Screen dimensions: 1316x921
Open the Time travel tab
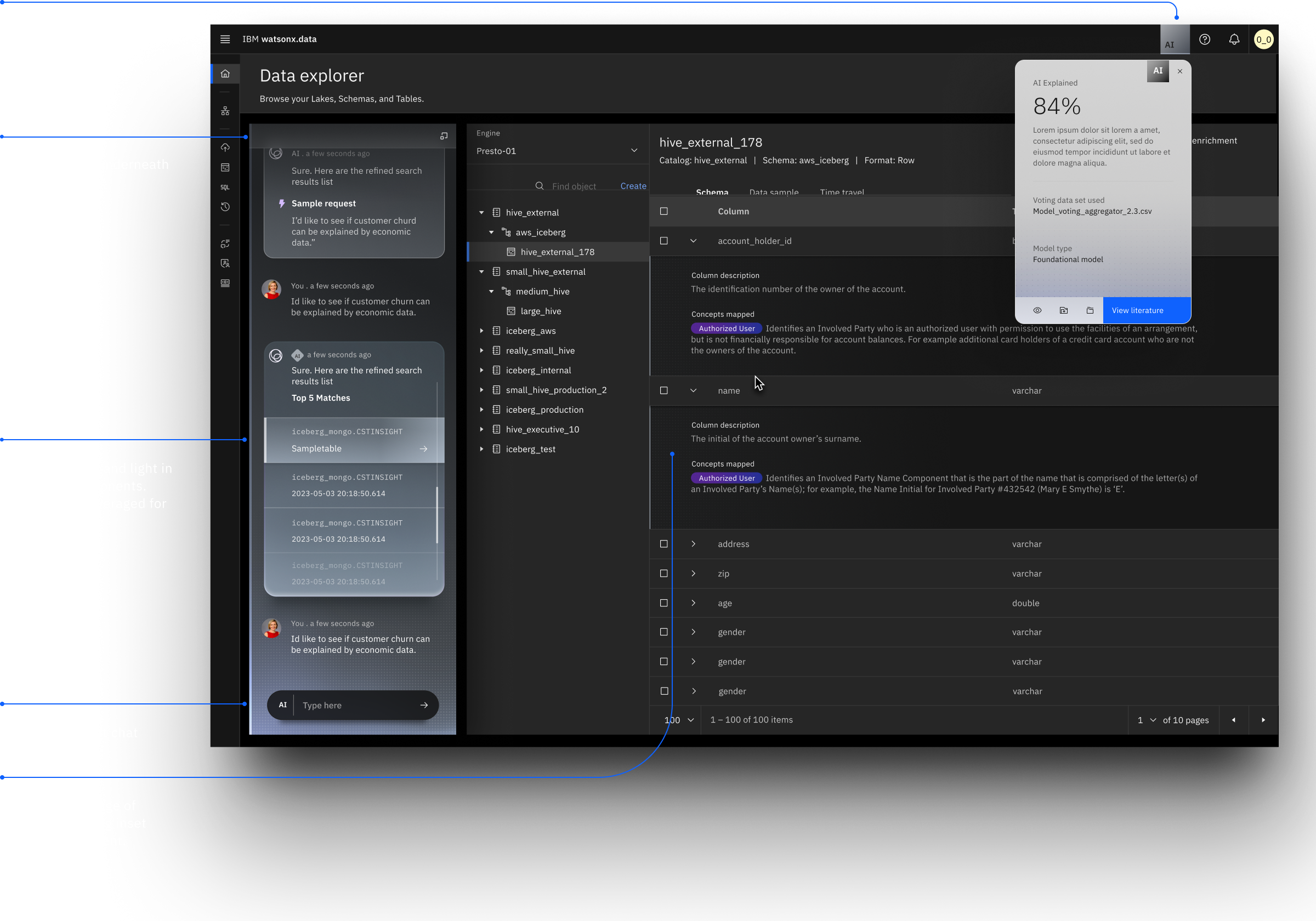pyautogui.click(x=841, y=192)
